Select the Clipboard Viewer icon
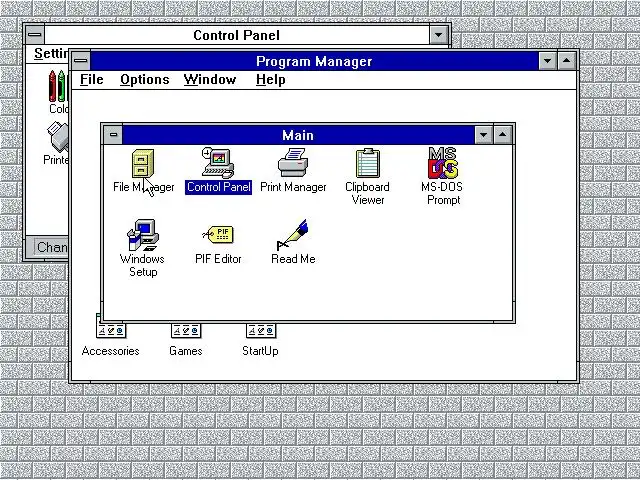 tap(367, 163)
